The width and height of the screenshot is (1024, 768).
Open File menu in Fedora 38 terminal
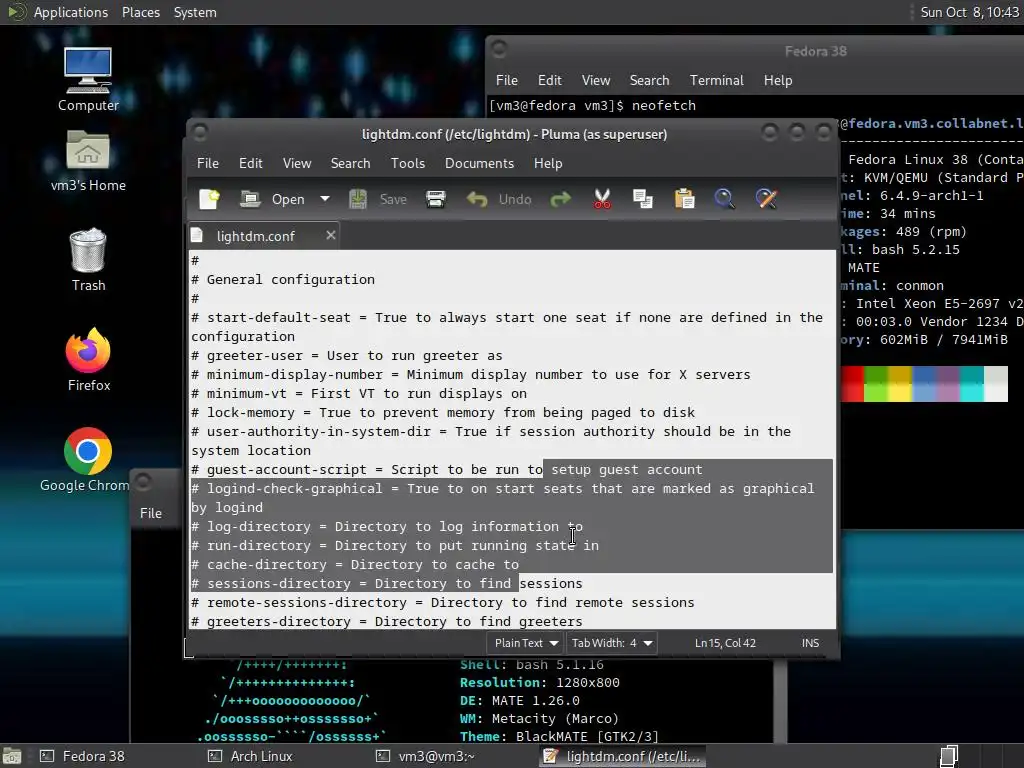coord(506,80)
